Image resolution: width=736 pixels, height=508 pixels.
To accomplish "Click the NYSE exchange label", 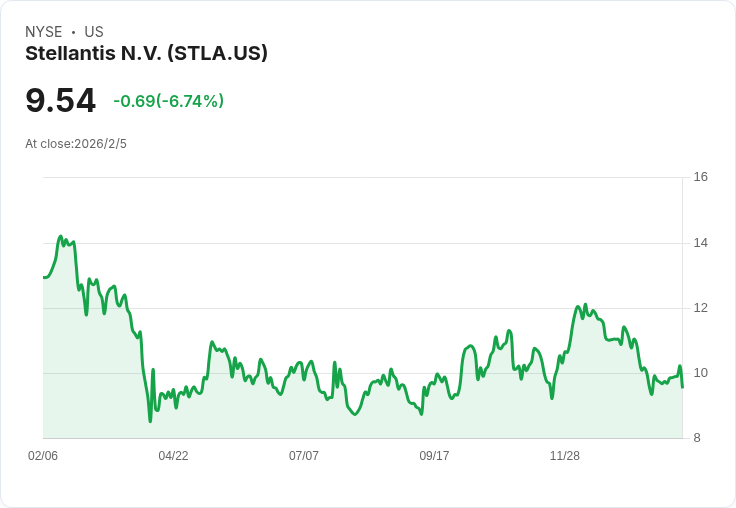I will (x=44, y=32).
